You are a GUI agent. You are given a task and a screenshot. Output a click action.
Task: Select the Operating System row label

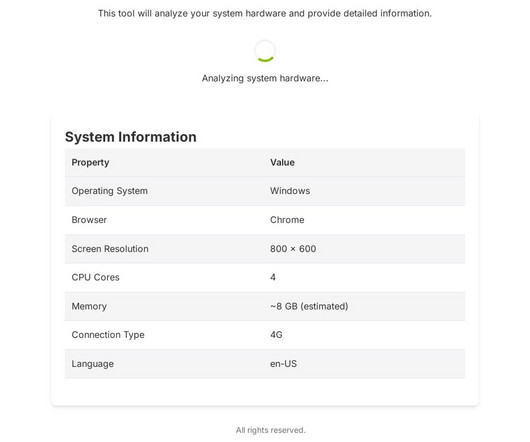pos(110,191)
